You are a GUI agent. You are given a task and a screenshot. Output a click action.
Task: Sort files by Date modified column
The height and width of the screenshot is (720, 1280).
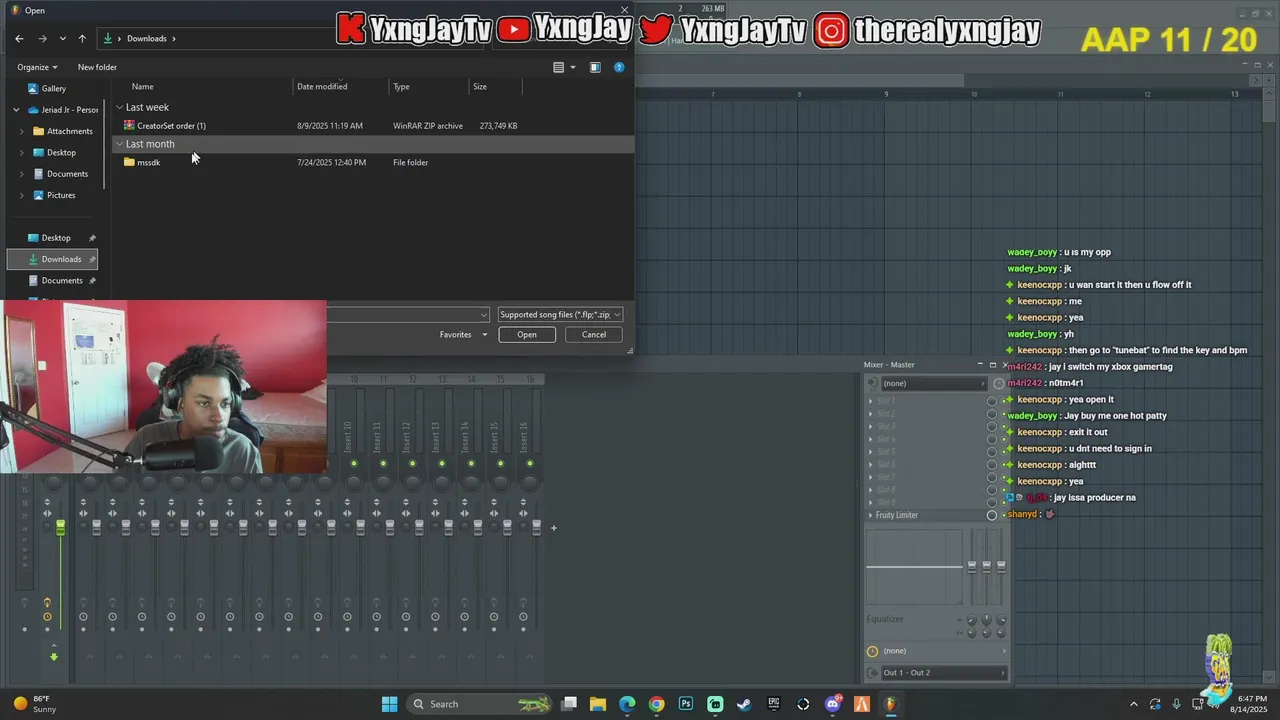(x=322, y=86)
